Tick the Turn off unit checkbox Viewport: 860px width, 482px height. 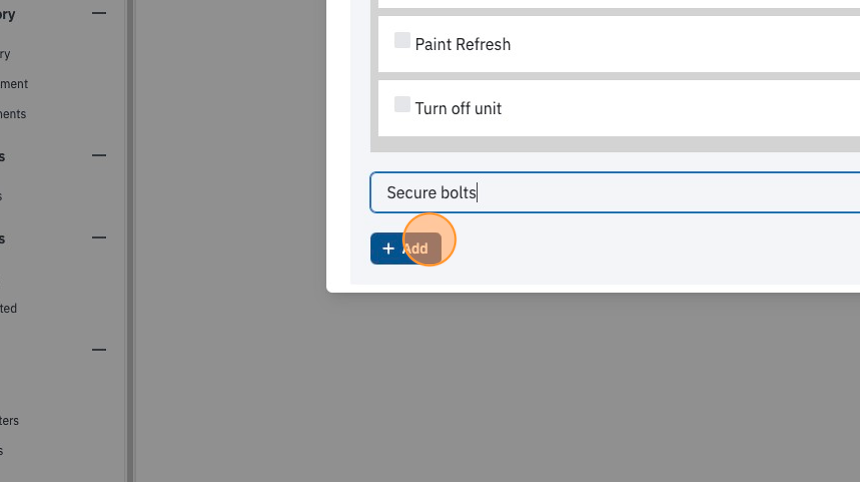click(x=402, y=104)
